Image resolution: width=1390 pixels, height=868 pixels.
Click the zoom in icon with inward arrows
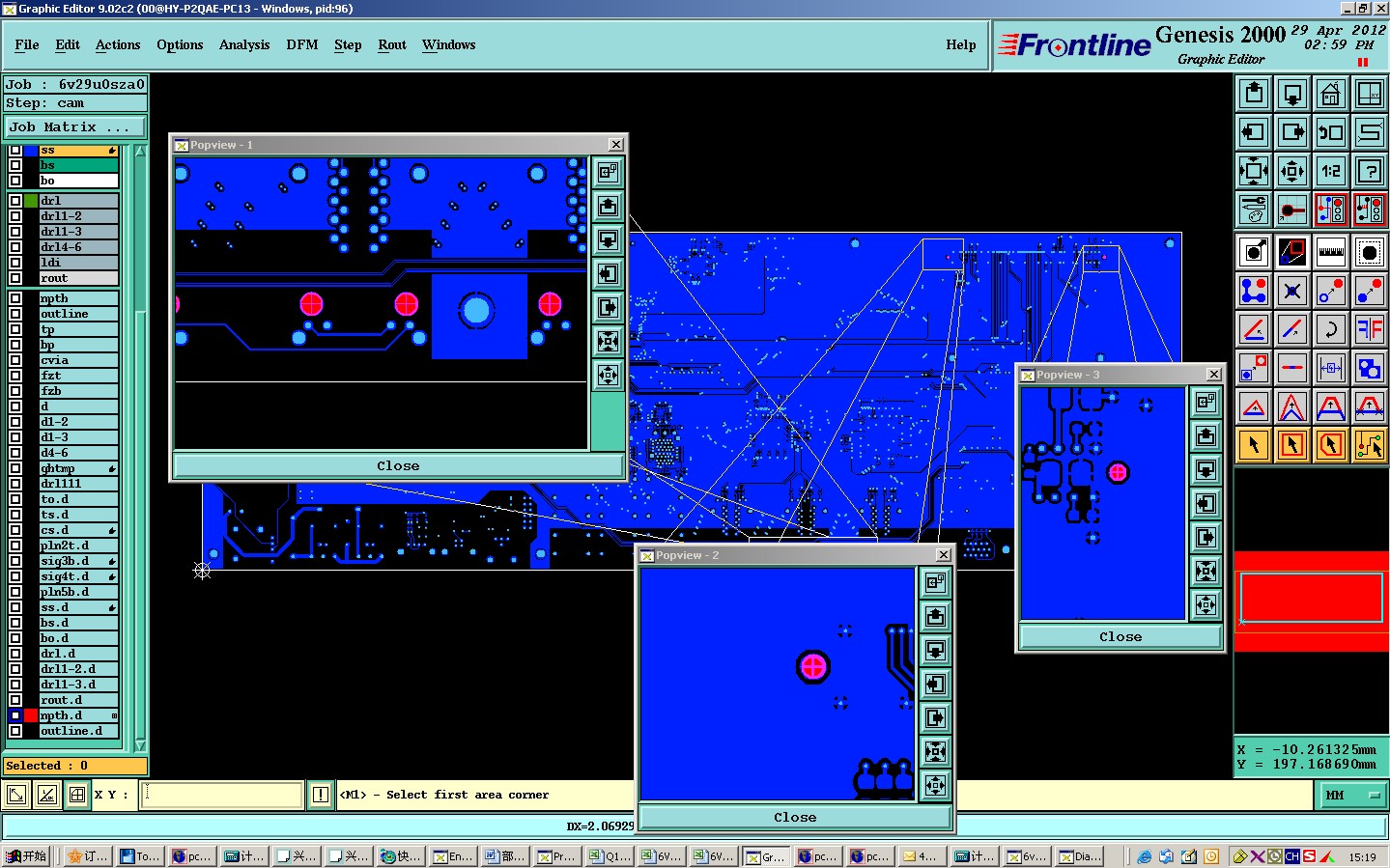[x=1254, y=171]
